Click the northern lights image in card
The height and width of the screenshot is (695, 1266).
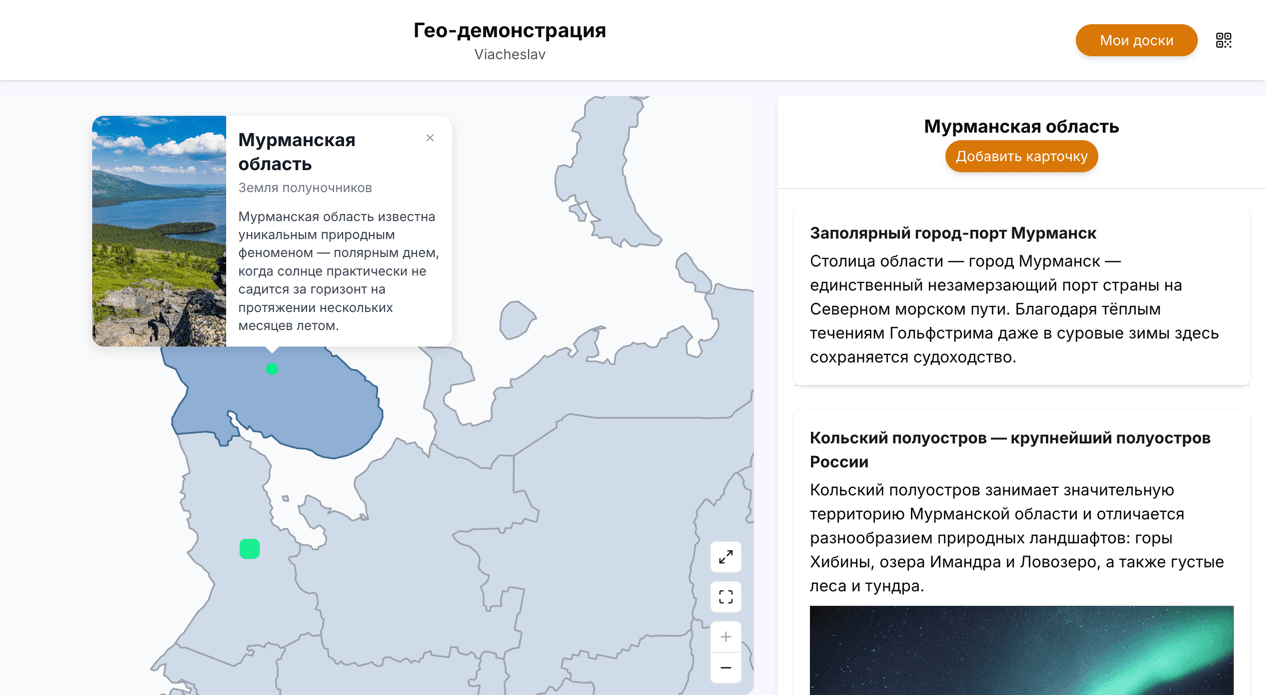(x=1021, y=650)
